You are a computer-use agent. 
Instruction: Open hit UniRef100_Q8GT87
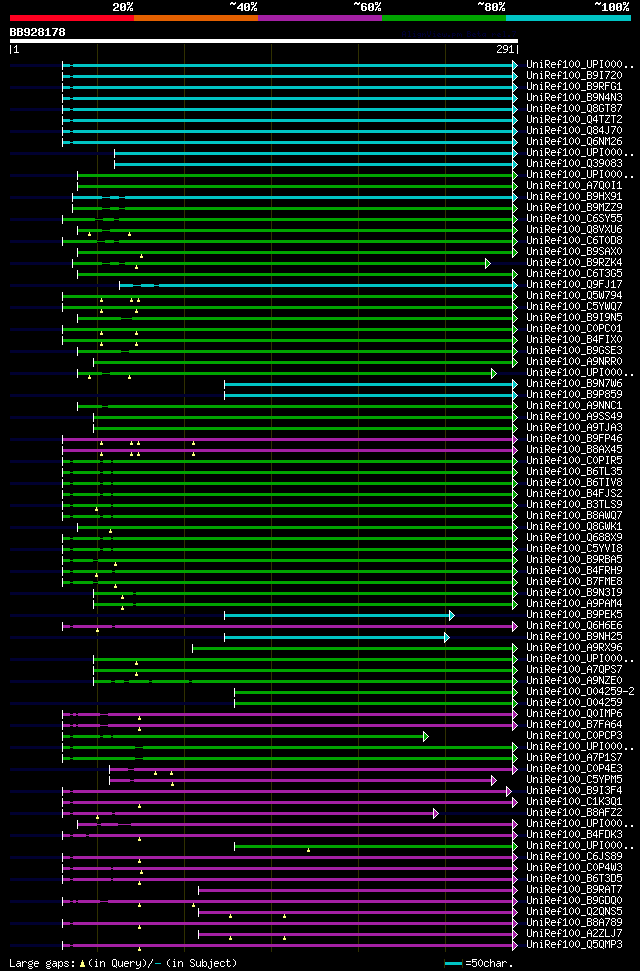tap(574, 109)
